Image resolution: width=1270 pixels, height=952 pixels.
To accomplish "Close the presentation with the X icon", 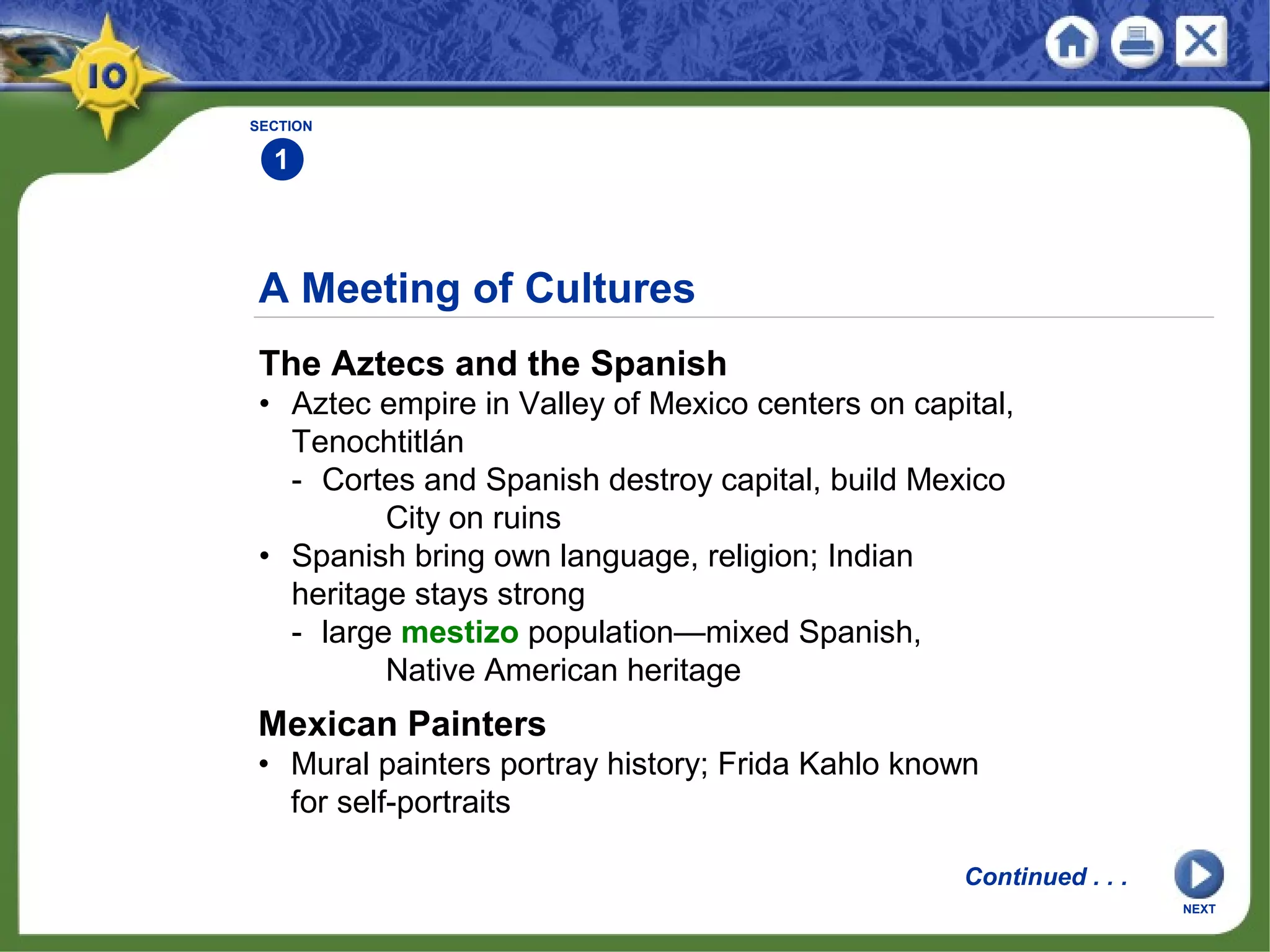I will (x=1201, y=42).
